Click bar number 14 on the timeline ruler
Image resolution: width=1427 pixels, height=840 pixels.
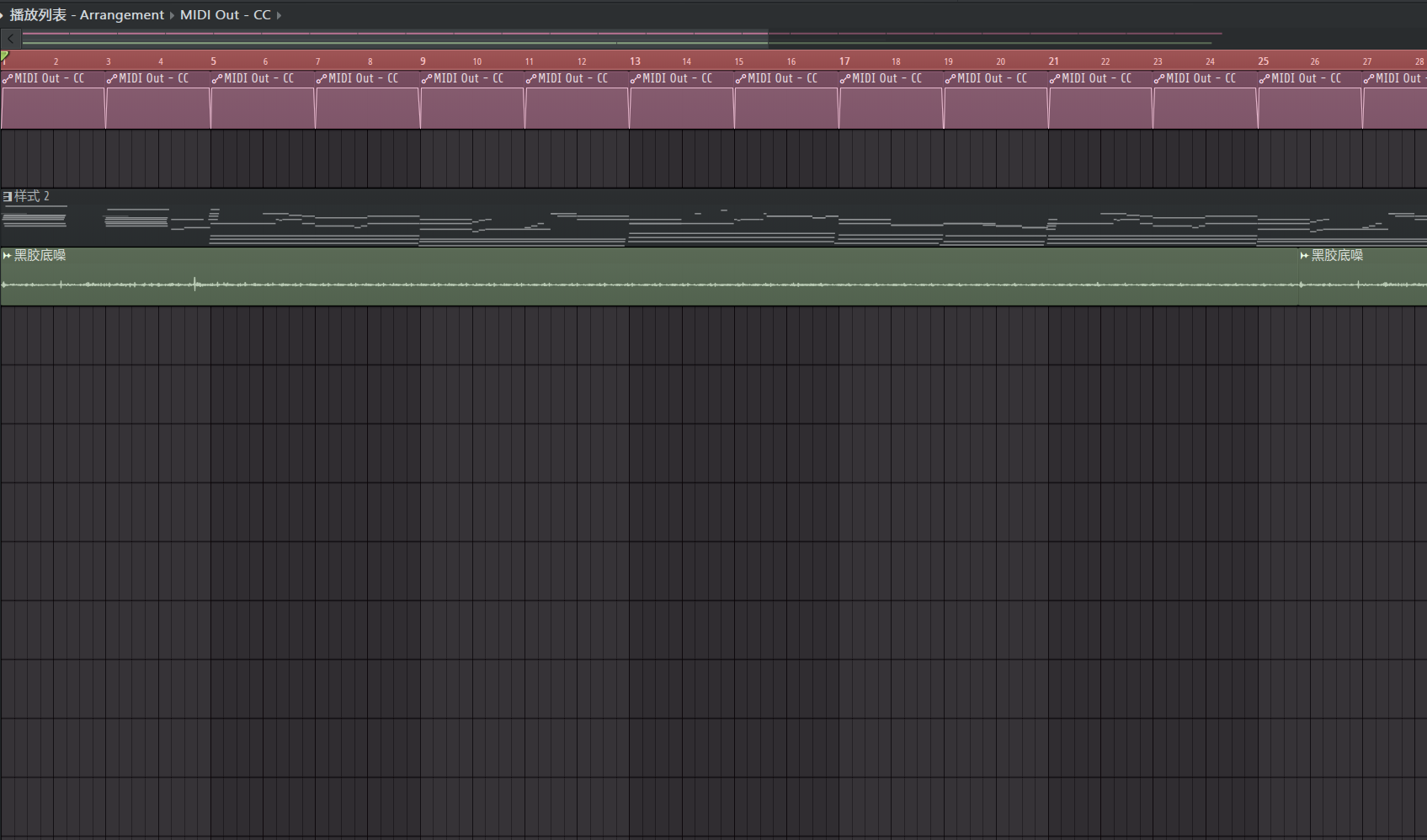click(x=687, y=61)
